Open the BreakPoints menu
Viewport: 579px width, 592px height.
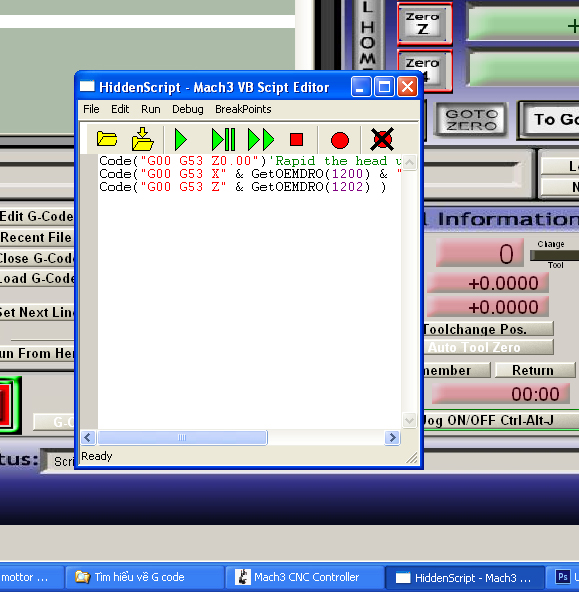[243, 109]
